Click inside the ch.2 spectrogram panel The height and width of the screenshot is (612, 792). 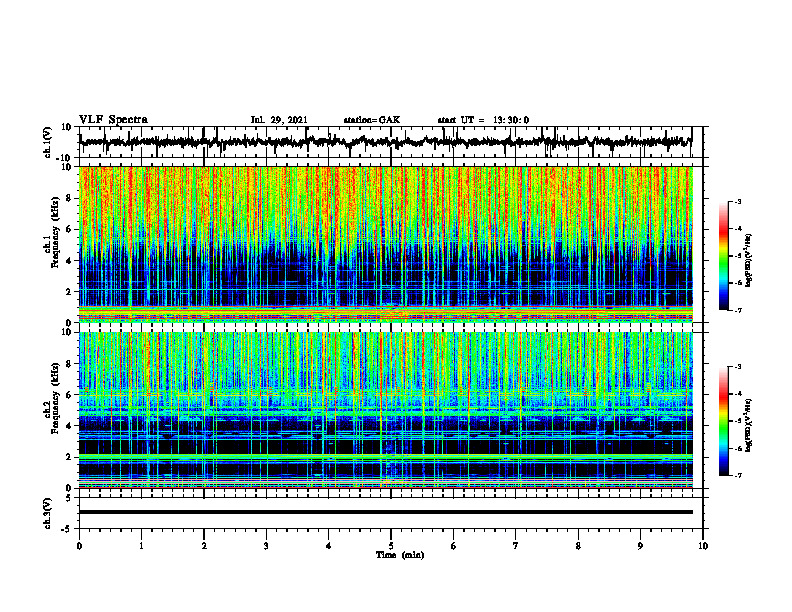point(385,410)
